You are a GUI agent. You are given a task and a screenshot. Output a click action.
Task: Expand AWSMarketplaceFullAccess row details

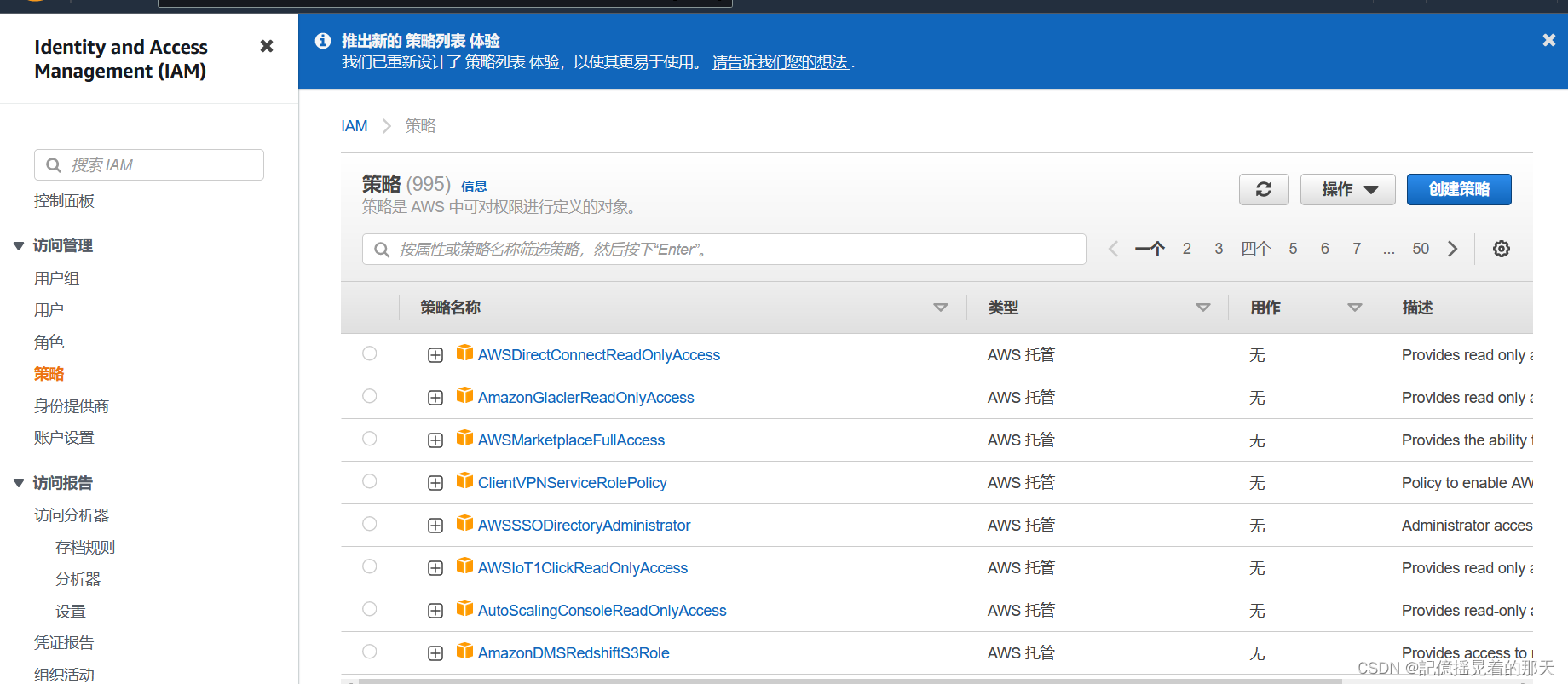[435, 440]
